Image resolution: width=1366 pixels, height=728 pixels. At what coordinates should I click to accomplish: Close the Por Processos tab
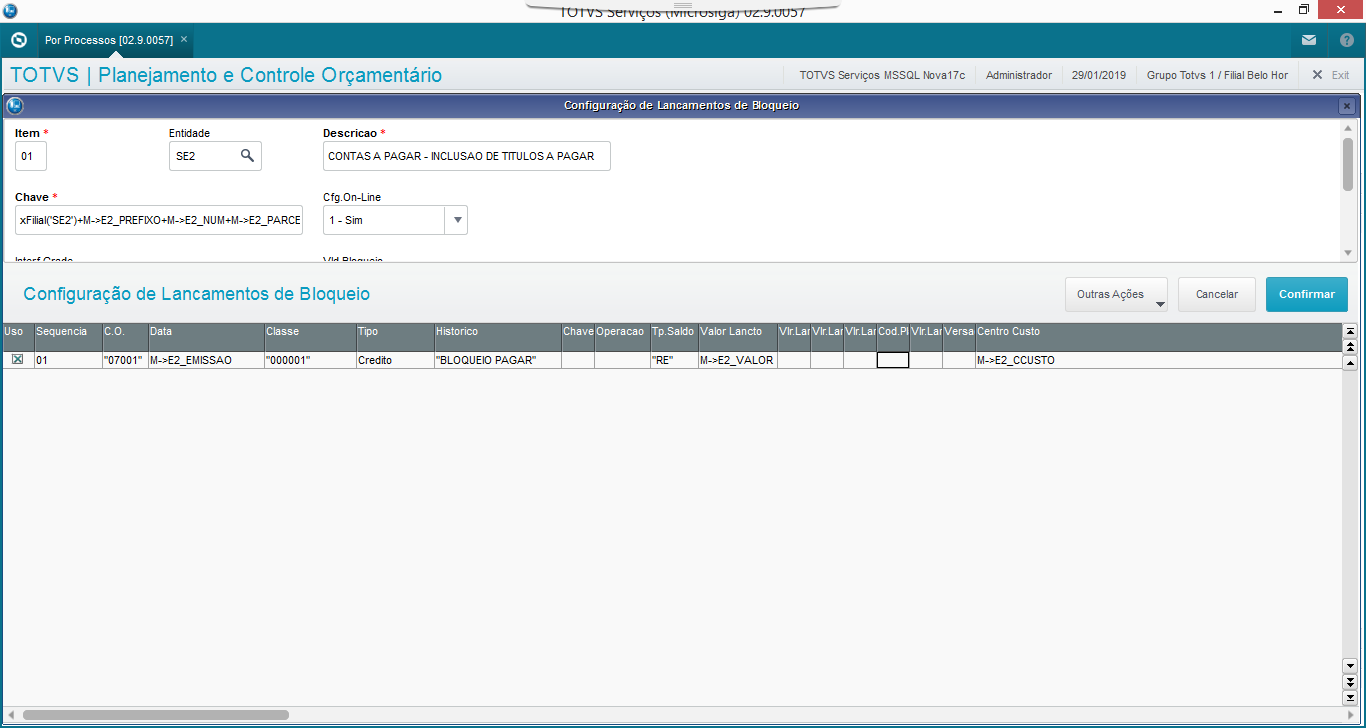pos(184,39)
